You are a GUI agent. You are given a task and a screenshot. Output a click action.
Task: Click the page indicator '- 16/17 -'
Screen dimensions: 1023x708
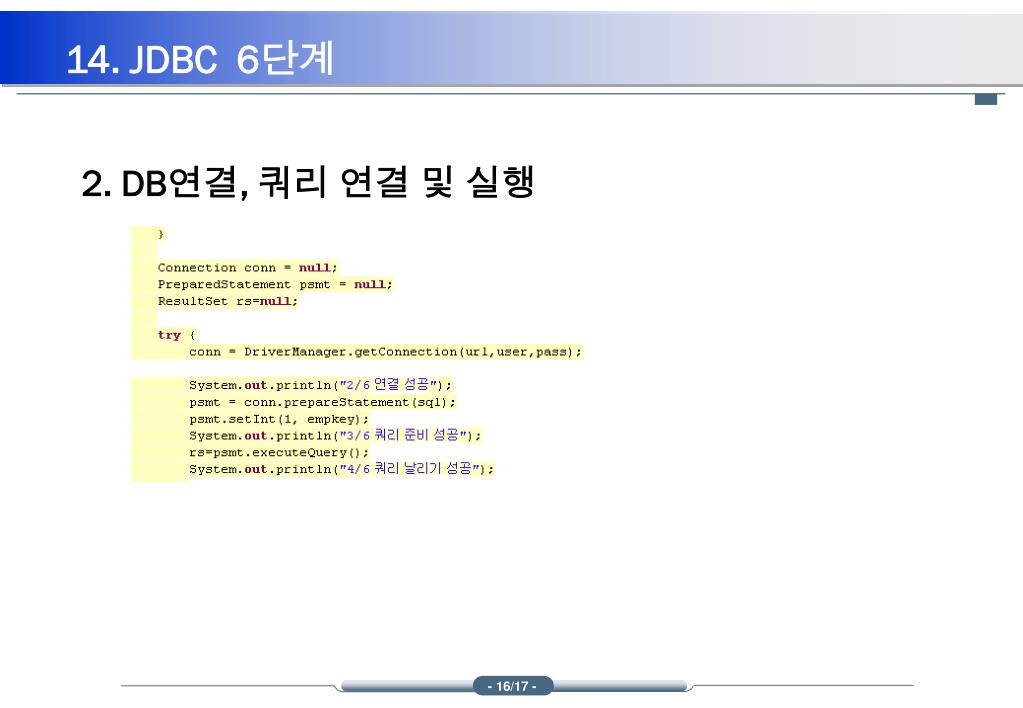(x=513, y=686)
